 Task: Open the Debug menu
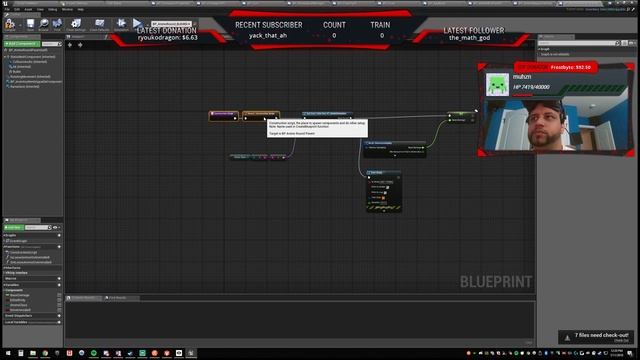pyautogui.click(x=53, y=9)
